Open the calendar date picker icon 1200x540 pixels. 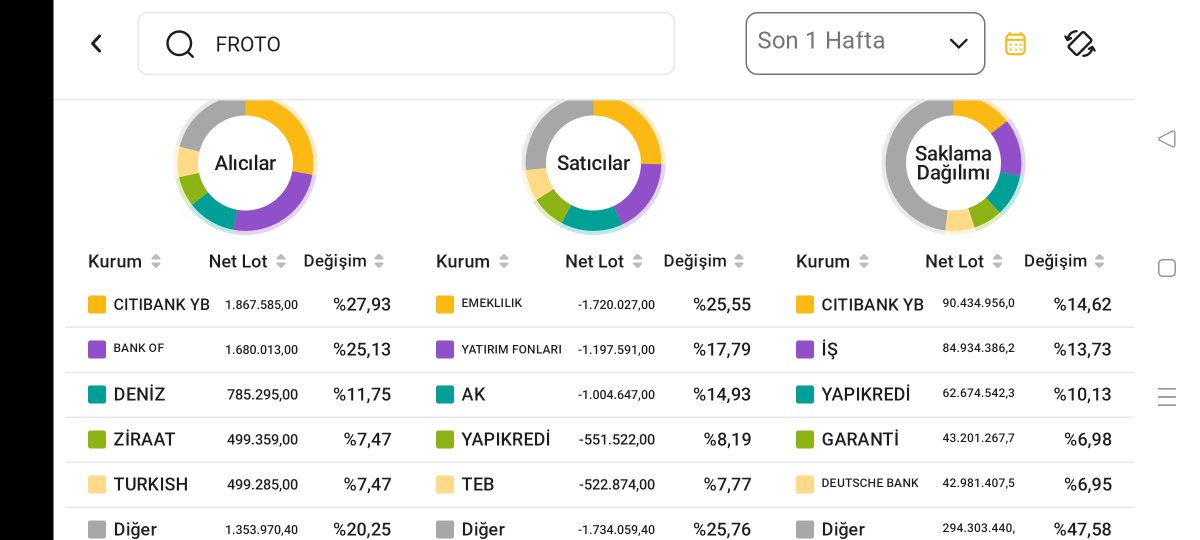coord(1015,43)
